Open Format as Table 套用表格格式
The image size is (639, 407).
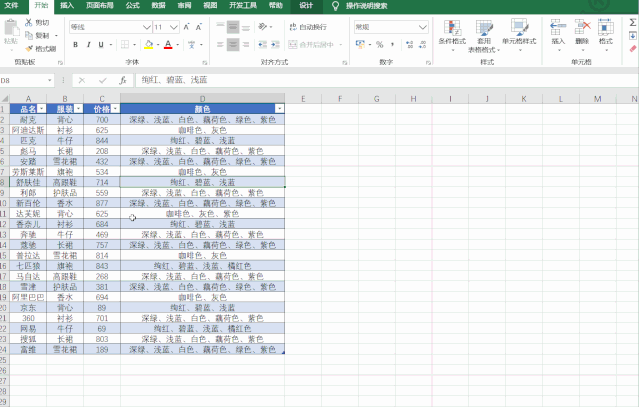tap(484, 35)
